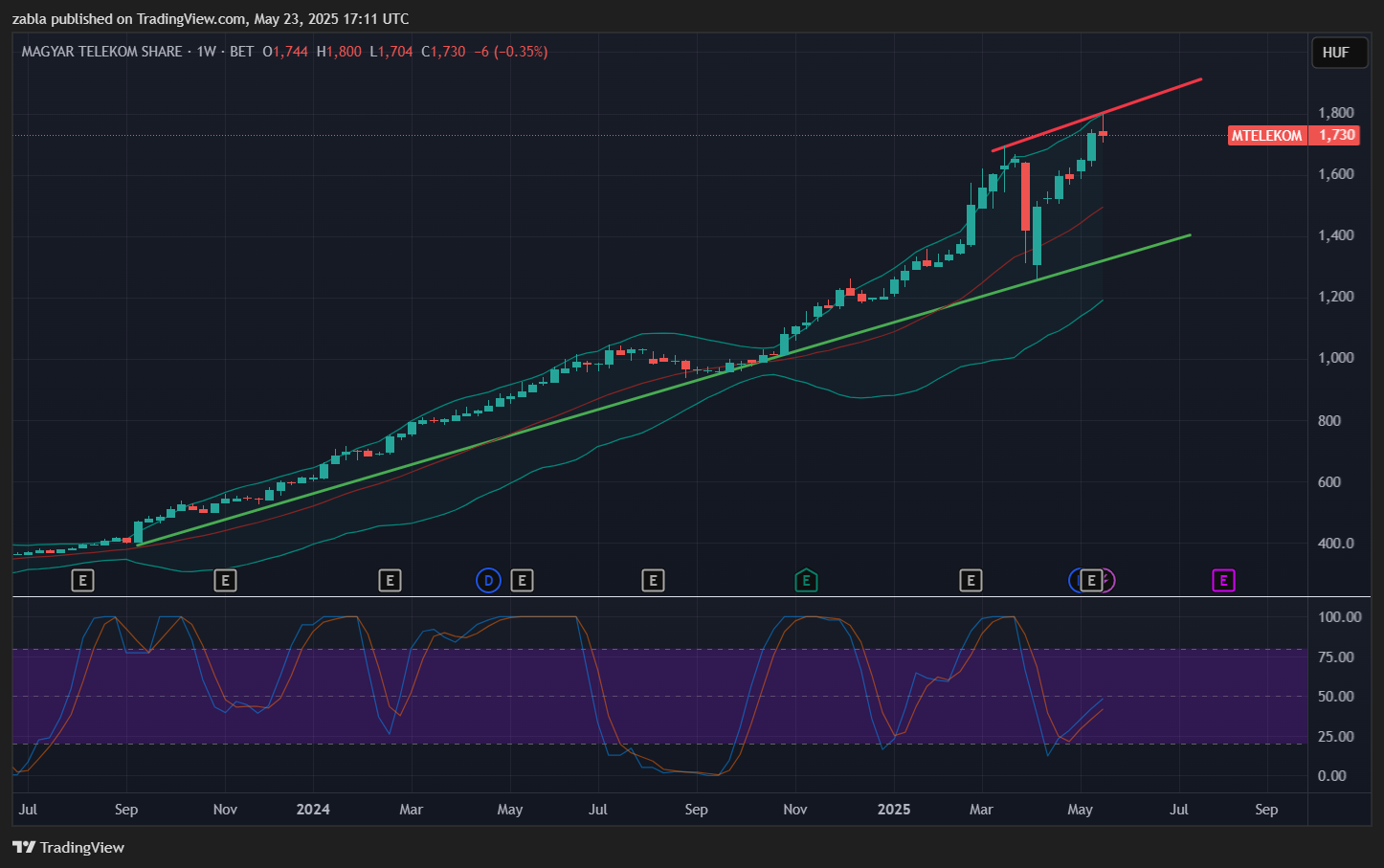
Task: Click the green earnings E marker
Action: [806, 580]
